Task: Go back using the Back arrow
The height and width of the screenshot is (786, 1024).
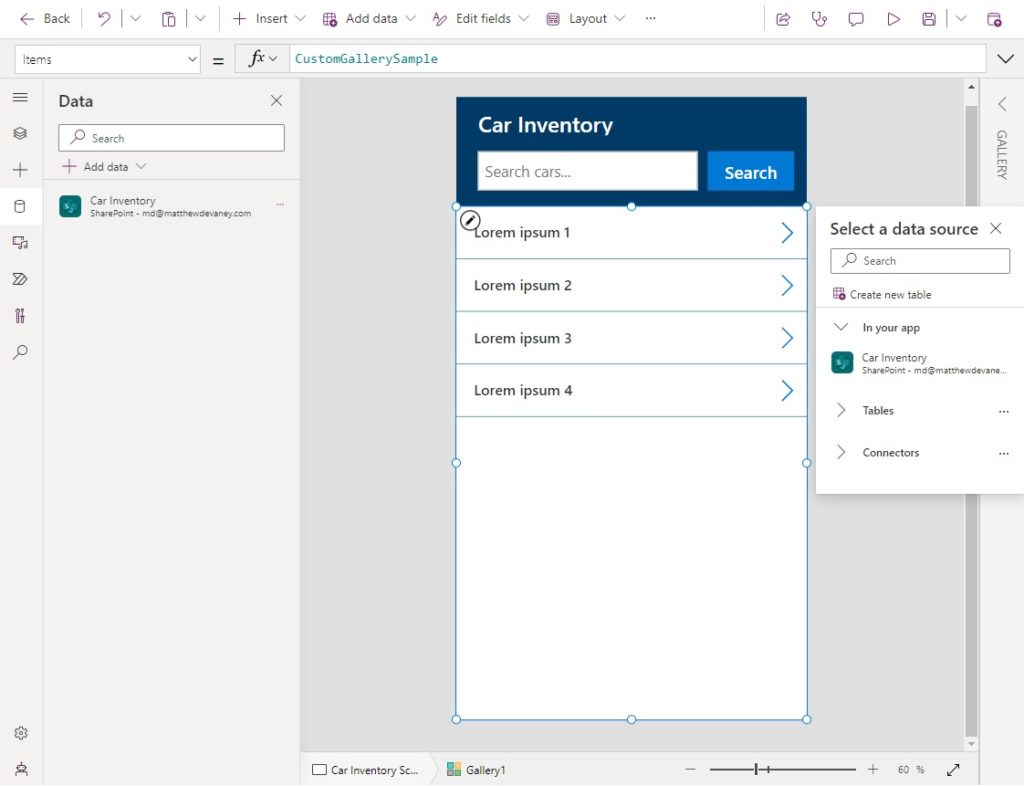Action: [44, 19]
